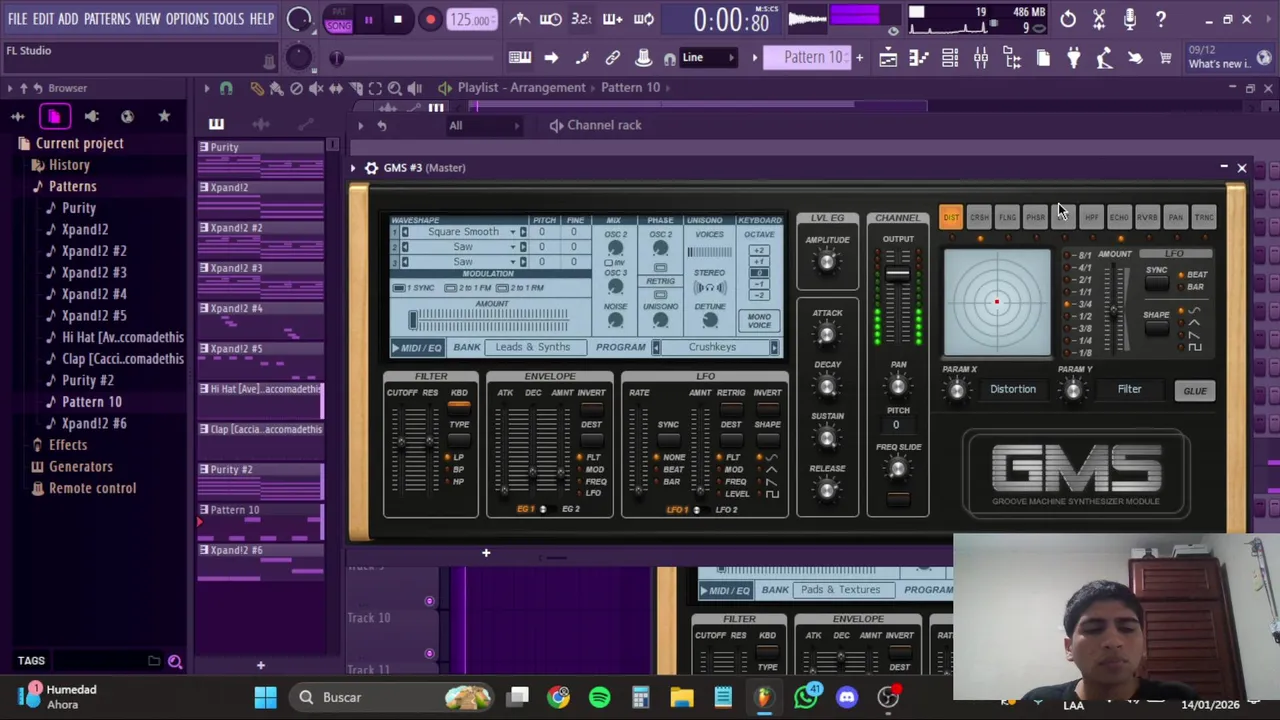Open the EDIT menu
Image resolution: width=1280 pixels, height=720 pixels.
tap(43, 19)
